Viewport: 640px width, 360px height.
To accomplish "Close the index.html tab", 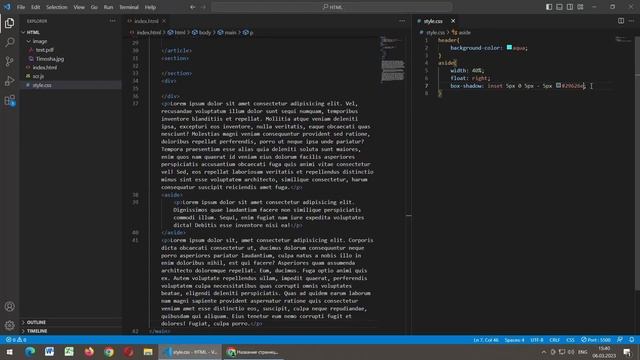I will point(164,21).
